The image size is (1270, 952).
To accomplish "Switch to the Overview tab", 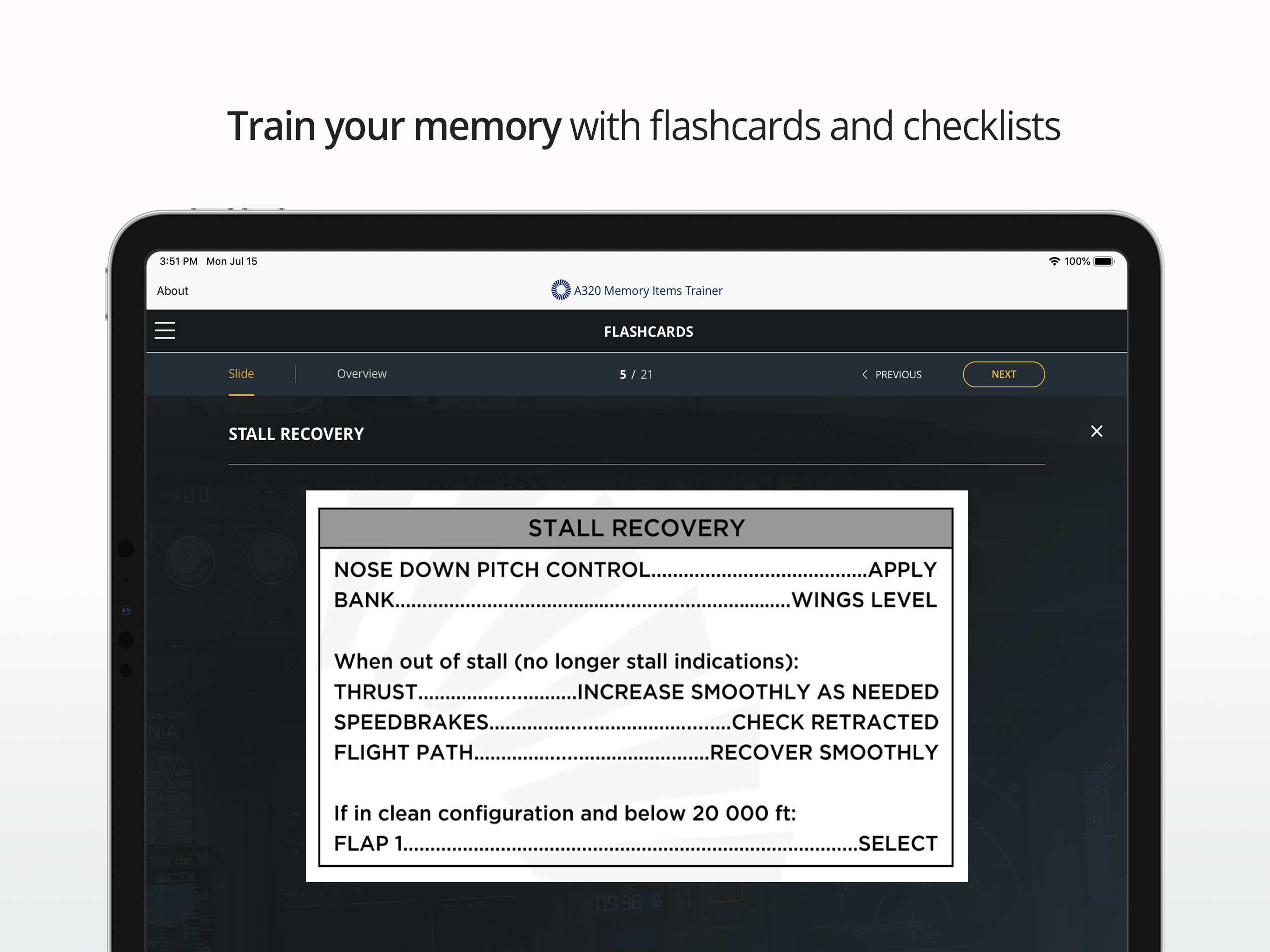I will point(362,374).
